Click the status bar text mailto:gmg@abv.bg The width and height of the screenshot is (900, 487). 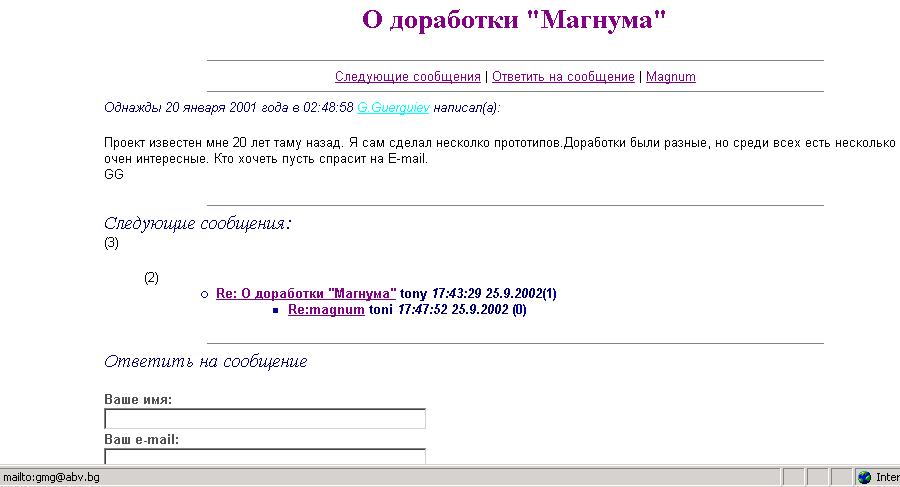point(51,477)
